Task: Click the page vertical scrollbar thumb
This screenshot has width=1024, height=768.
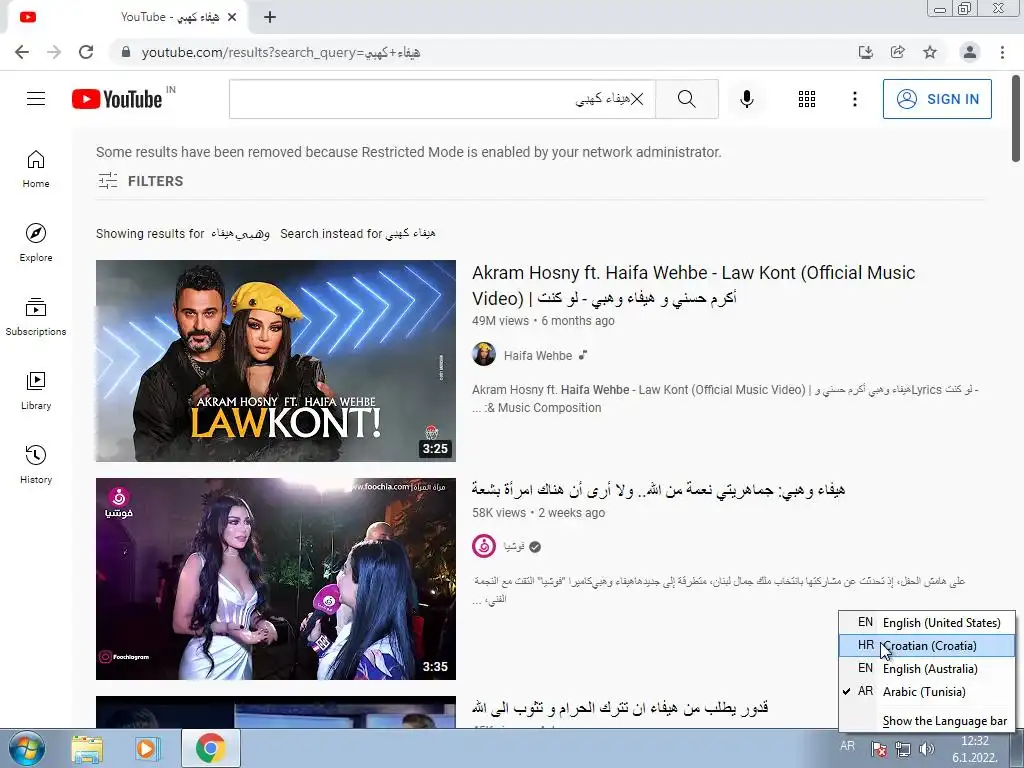Action: (x=1016, y=119)
